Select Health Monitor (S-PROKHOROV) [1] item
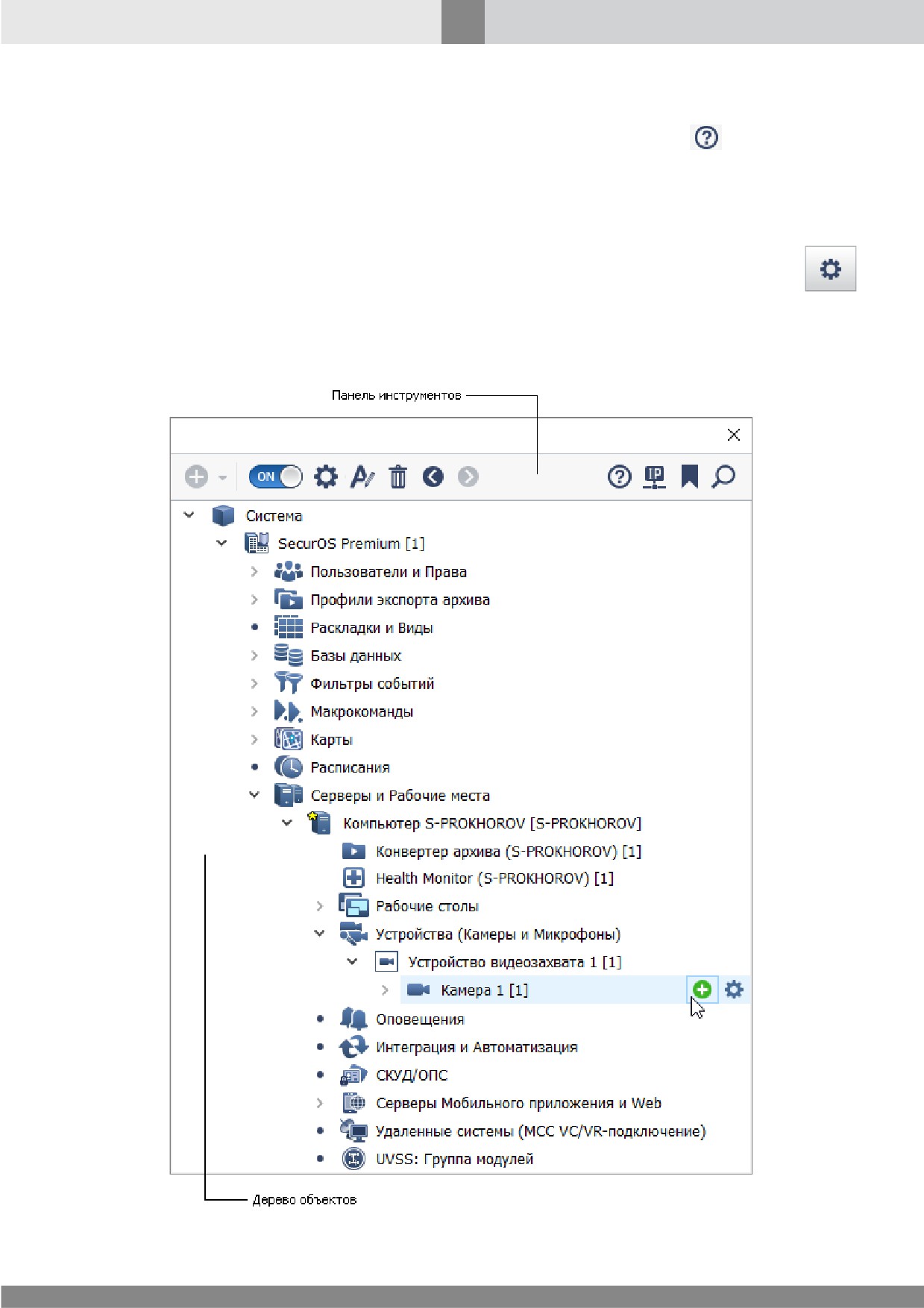Image resolution: width=924 pixels, height=1308 pixels. pos(494,878)
